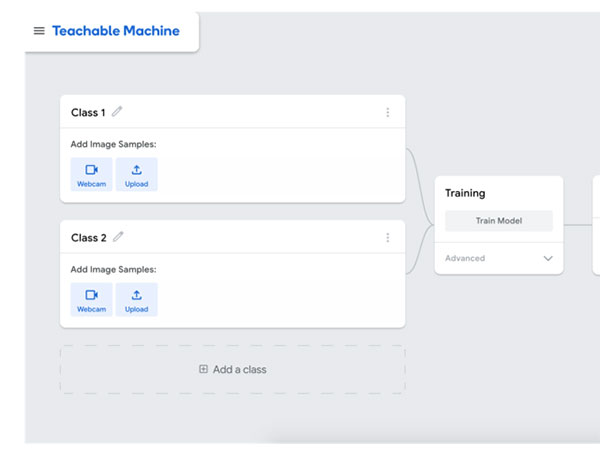Open the three-dot options menu for Class 1
This screenshot has height=450, width=600.
click(x=388, y=112)
